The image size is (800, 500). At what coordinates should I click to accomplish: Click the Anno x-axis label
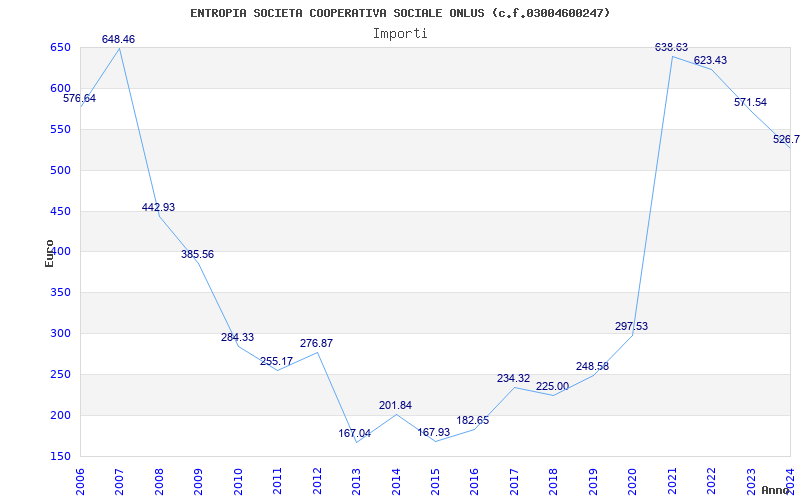coord(776,490)
